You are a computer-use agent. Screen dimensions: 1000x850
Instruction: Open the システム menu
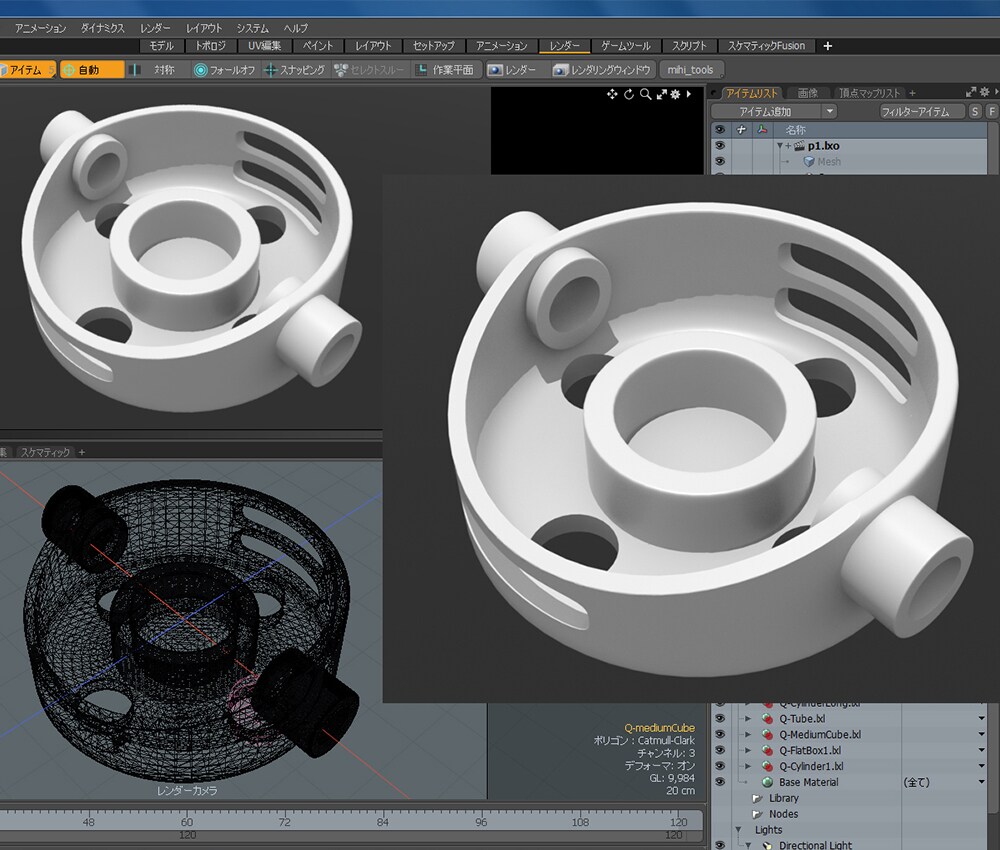coord(253,28)
